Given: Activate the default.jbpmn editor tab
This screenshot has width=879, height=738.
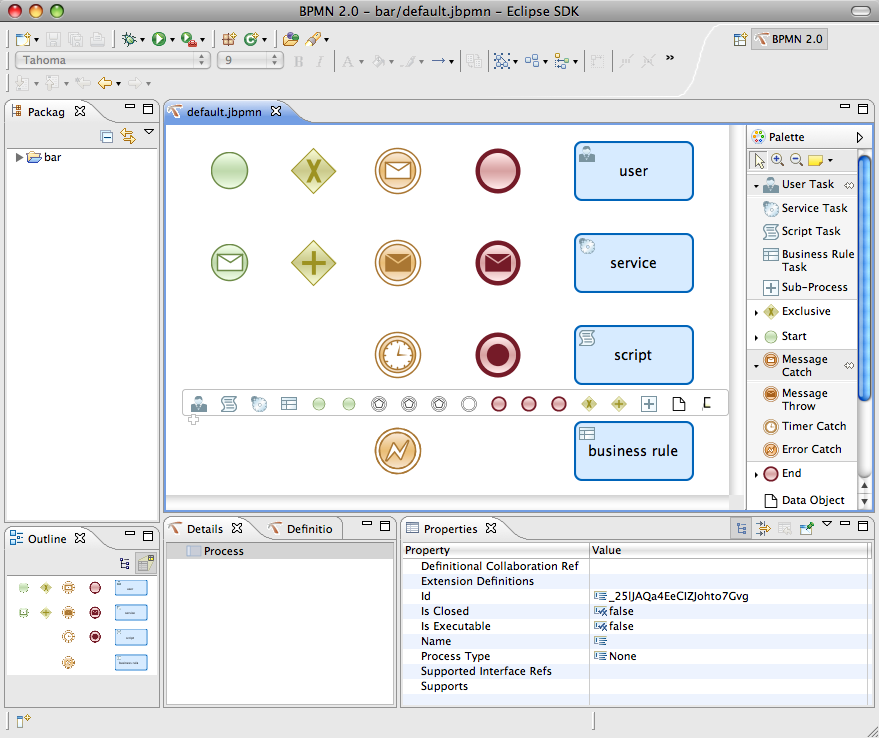Looking at the screenshot, I should pos(225,113).
